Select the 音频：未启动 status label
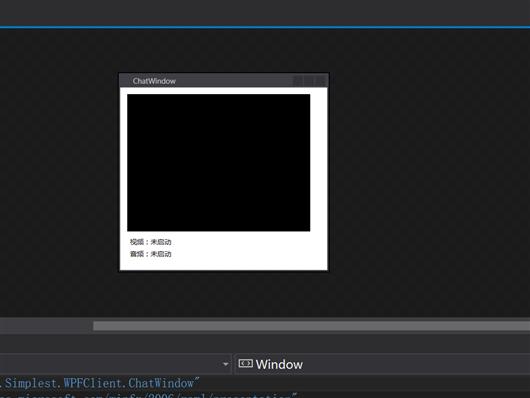530x398 pixels. (150, 254)
